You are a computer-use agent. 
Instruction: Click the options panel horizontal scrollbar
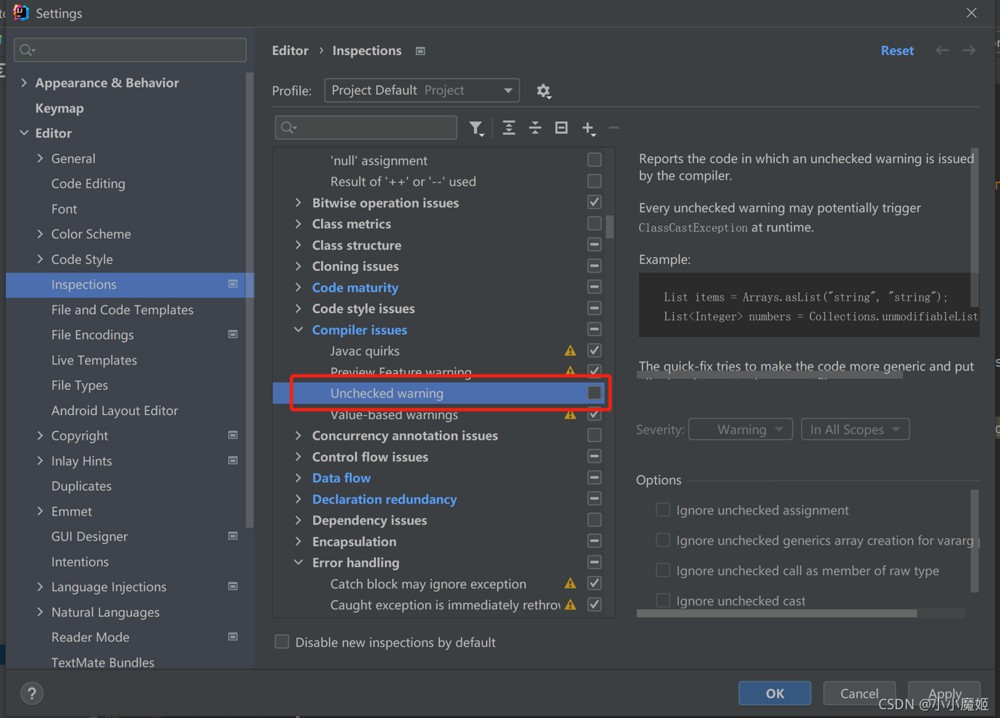coord(776,613)
